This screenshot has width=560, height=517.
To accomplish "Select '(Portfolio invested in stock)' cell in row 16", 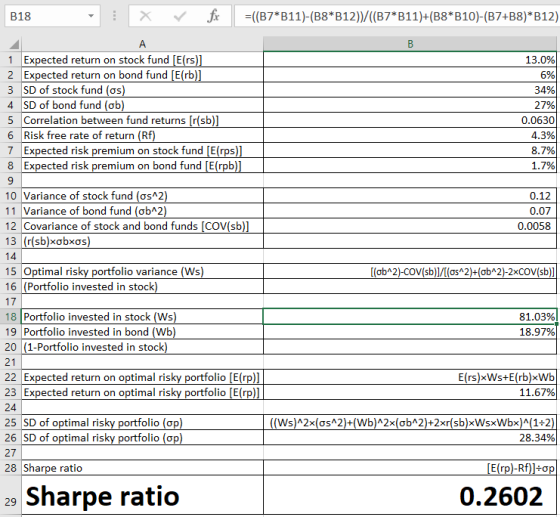I will 142,286.
